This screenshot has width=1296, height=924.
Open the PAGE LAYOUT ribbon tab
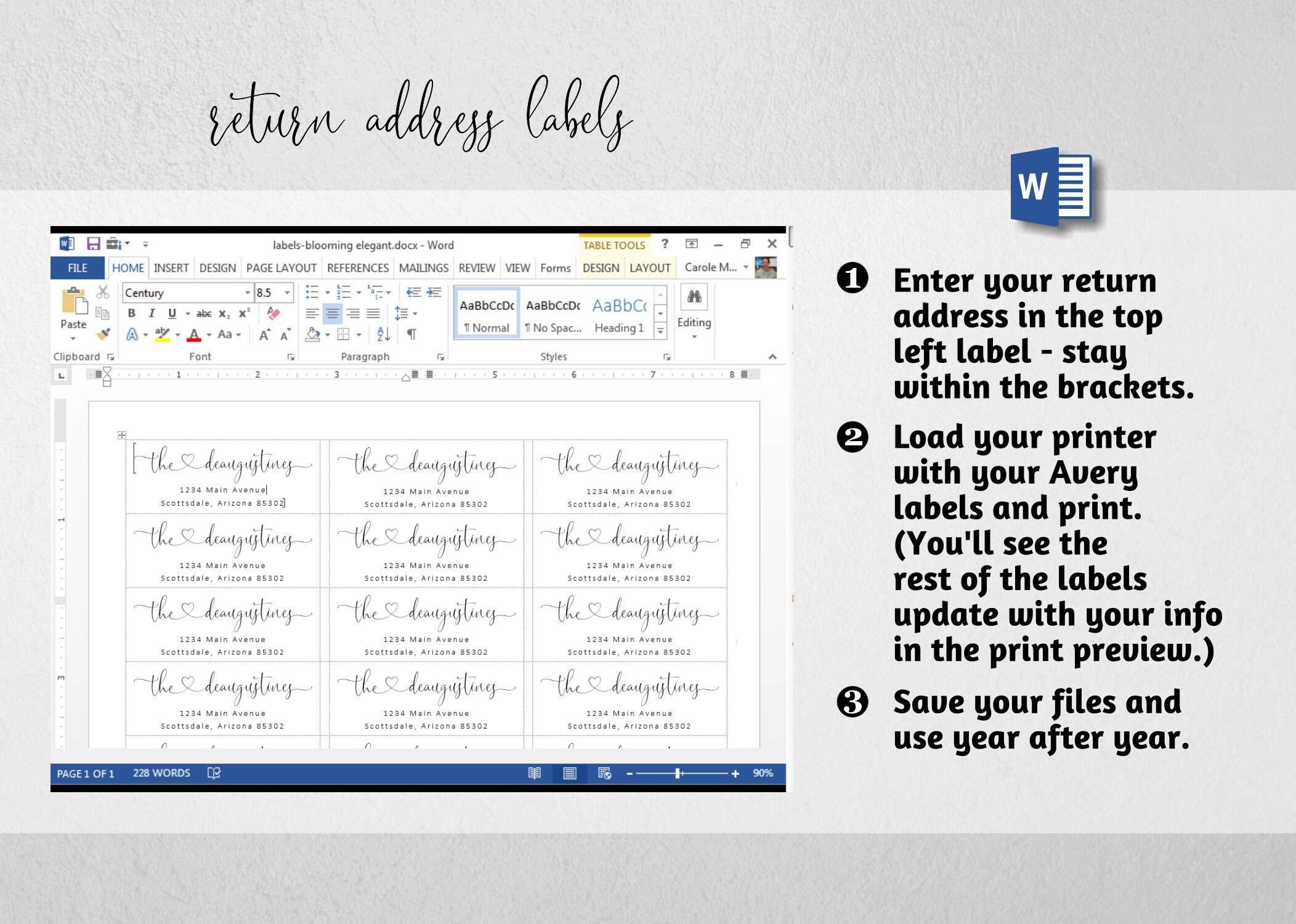tap(281, 268)
